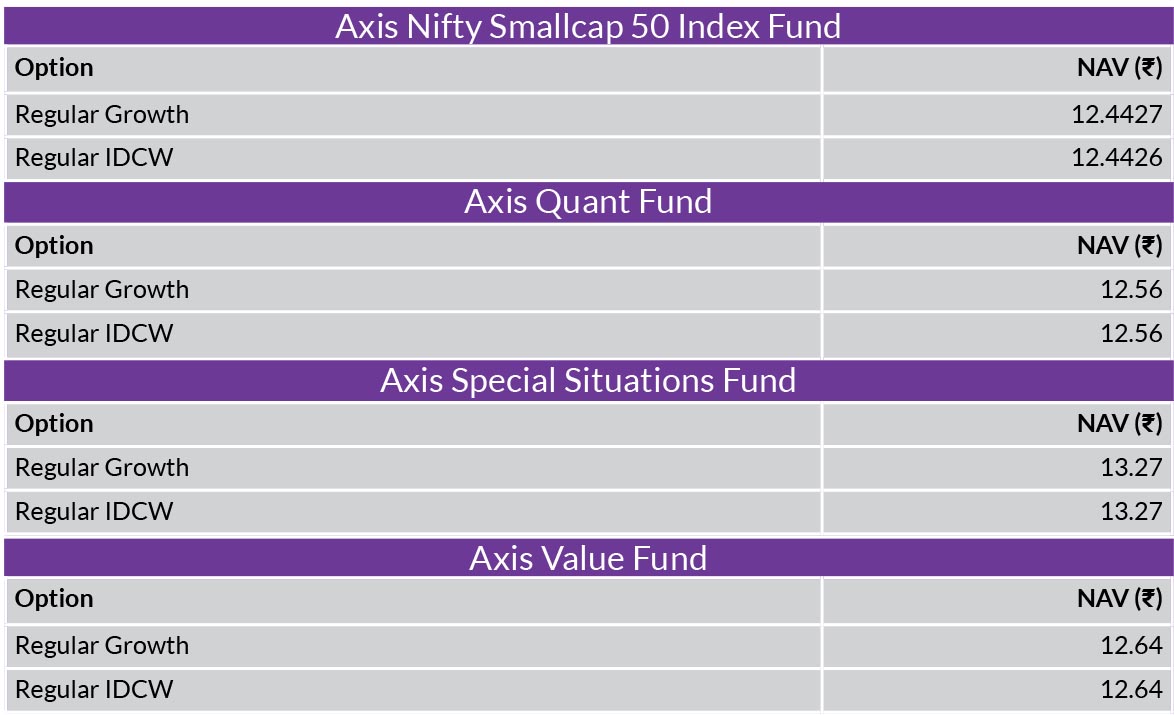Select NAV value 12.4426

tap(1116, 157)
